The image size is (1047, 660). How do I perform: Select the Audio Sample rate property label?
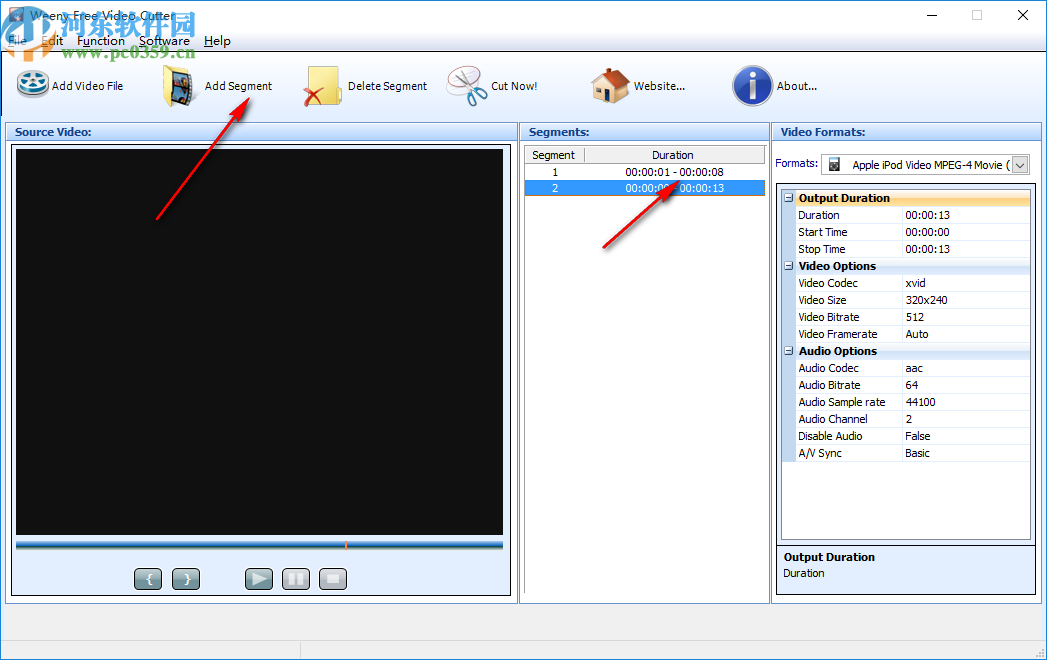(842, 402)
